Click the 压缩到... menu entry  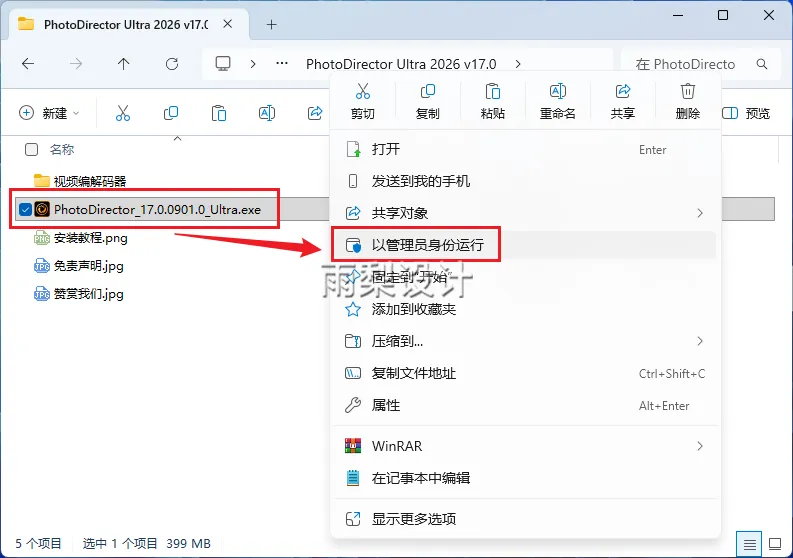(x=525, y=341)
